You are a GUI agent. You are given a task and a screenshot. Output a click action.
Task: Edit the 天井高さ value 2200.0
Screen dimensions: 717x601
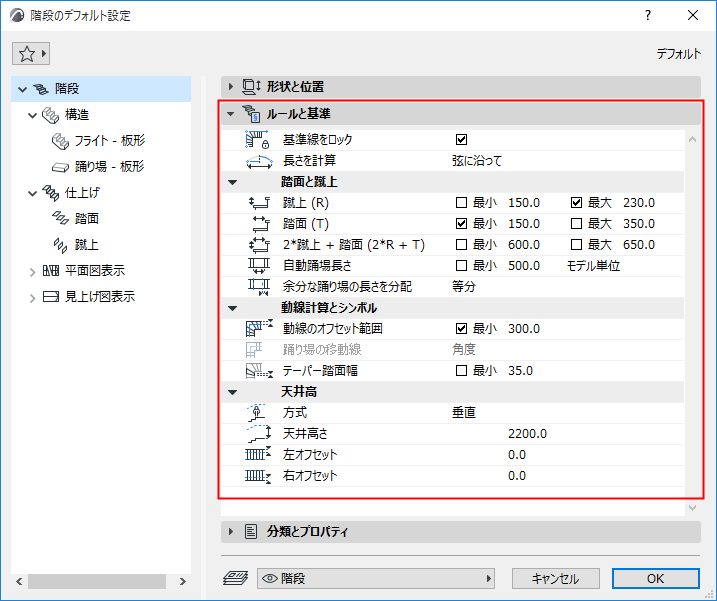tap(527, 434)
